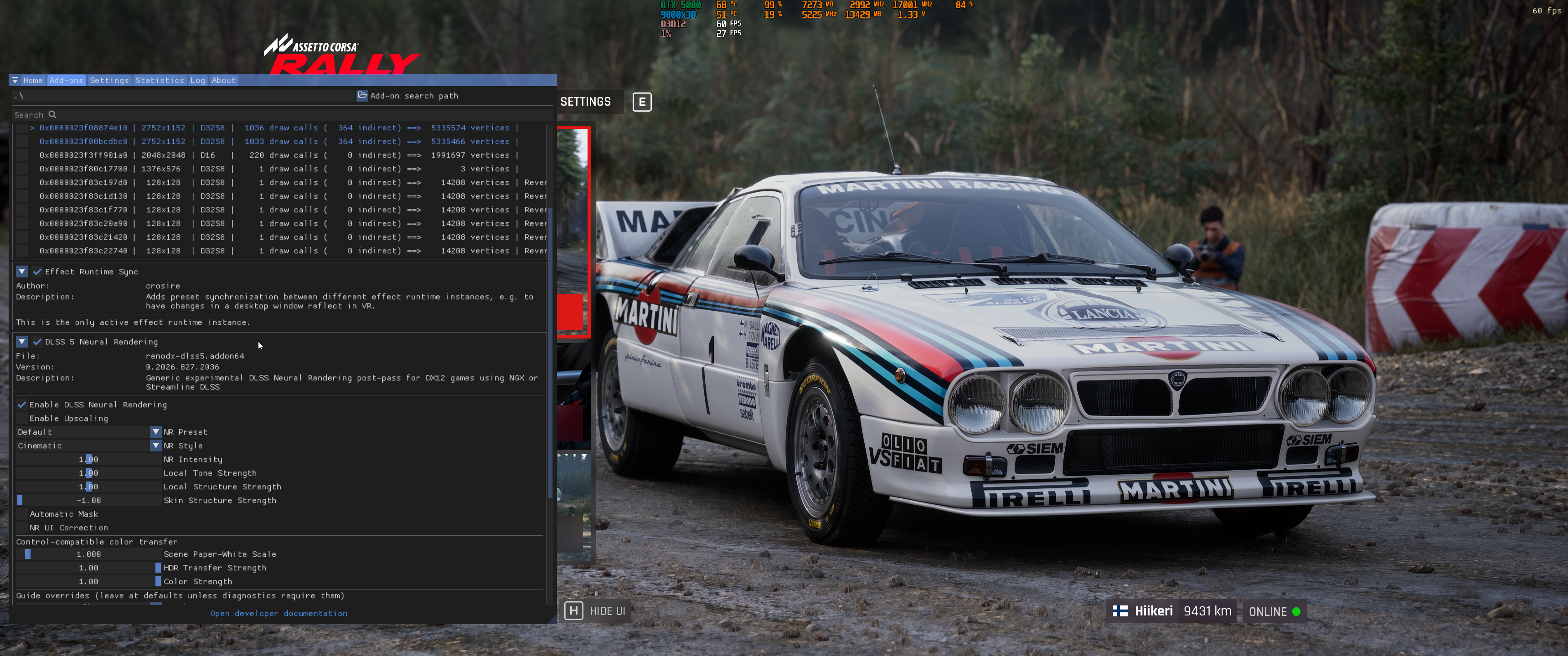Click the Local Structure Strength slider
Image resolution: width=1568 pixels, height=656 pixels.
tap(89, 487)
